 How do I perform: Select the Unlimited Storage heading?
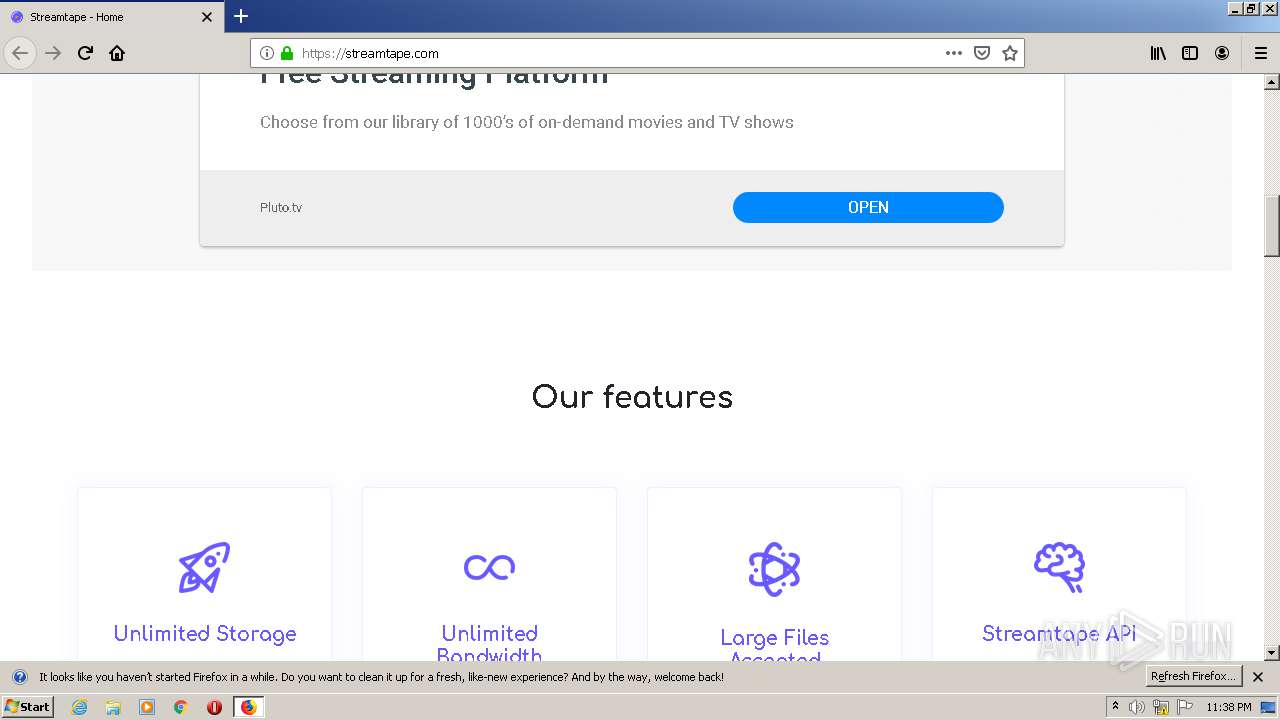pyautogui.click(x=204, y=634)
